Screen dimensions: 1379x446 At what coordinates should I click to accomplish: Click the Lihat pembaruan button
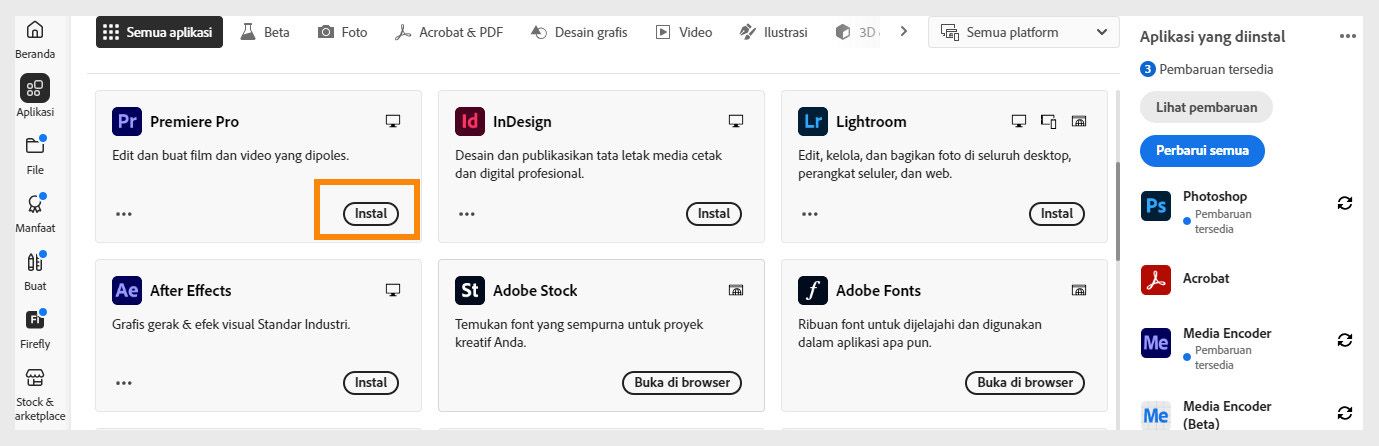pos(1206,107)
